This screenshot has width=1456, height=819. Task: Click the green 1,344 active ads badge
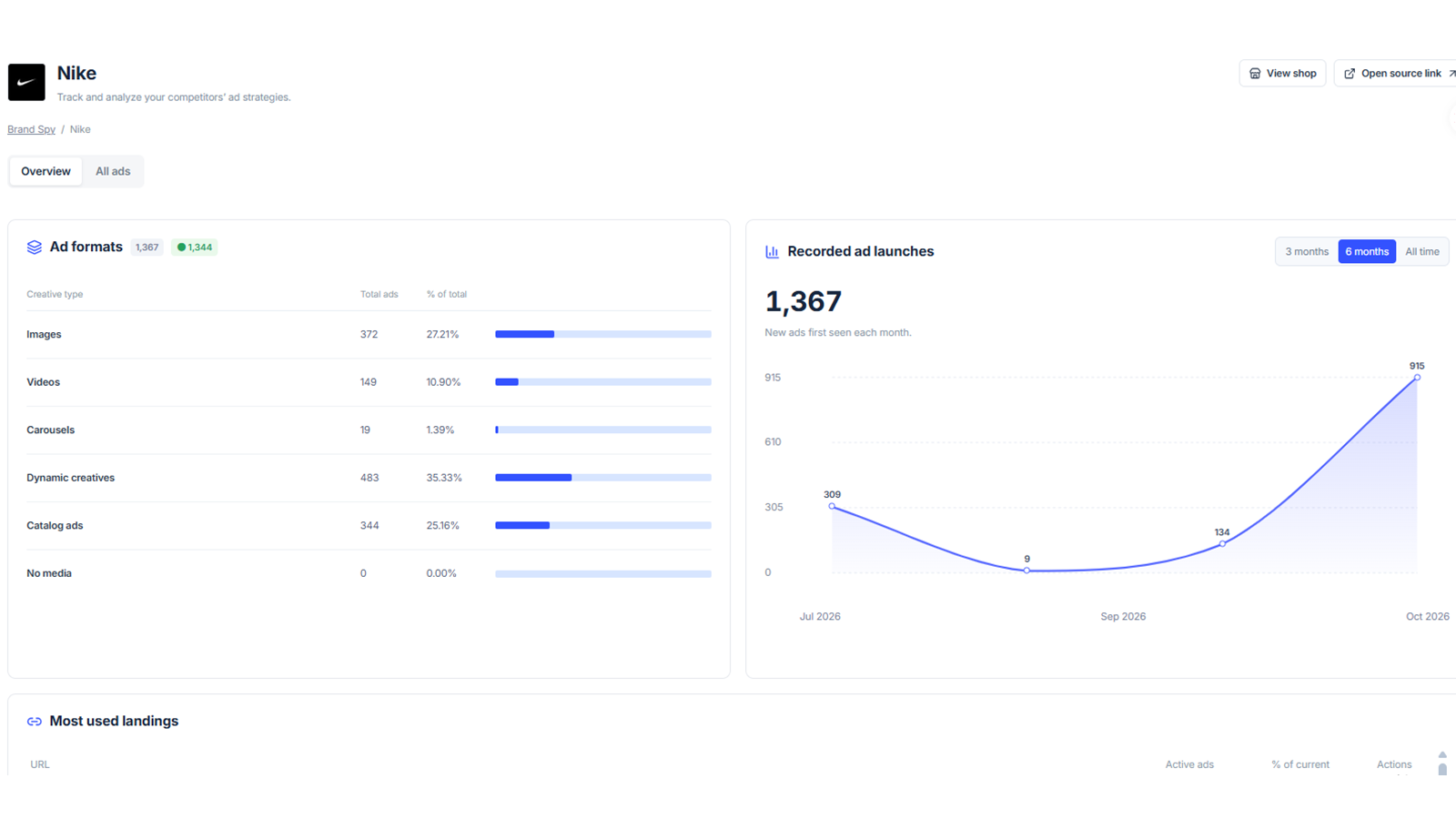(x=195, y=248)
